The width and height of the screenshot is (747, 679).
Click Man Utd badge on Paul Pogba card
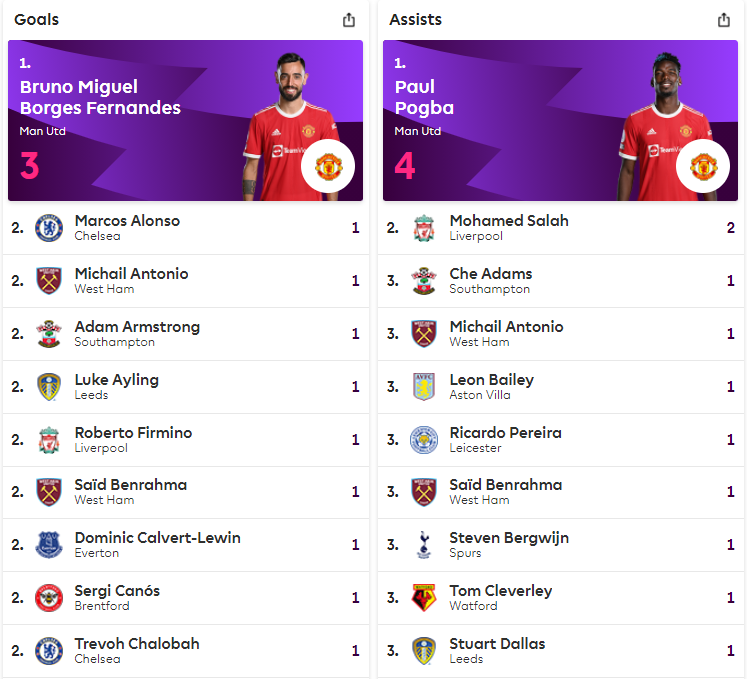704,166
